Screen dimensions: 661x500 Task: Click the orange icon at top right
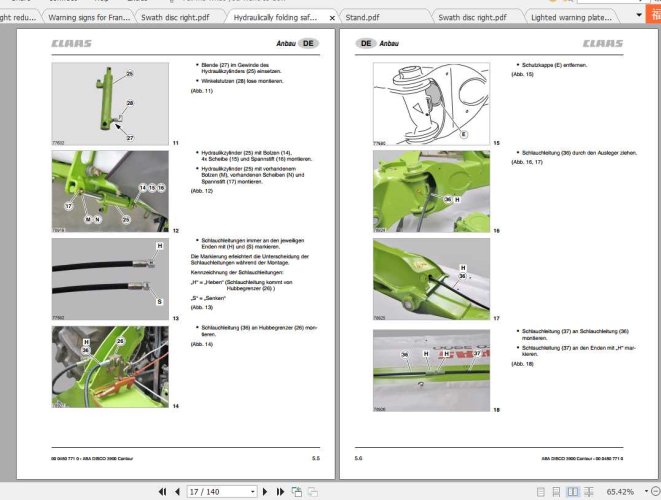(x=654, y=13)
